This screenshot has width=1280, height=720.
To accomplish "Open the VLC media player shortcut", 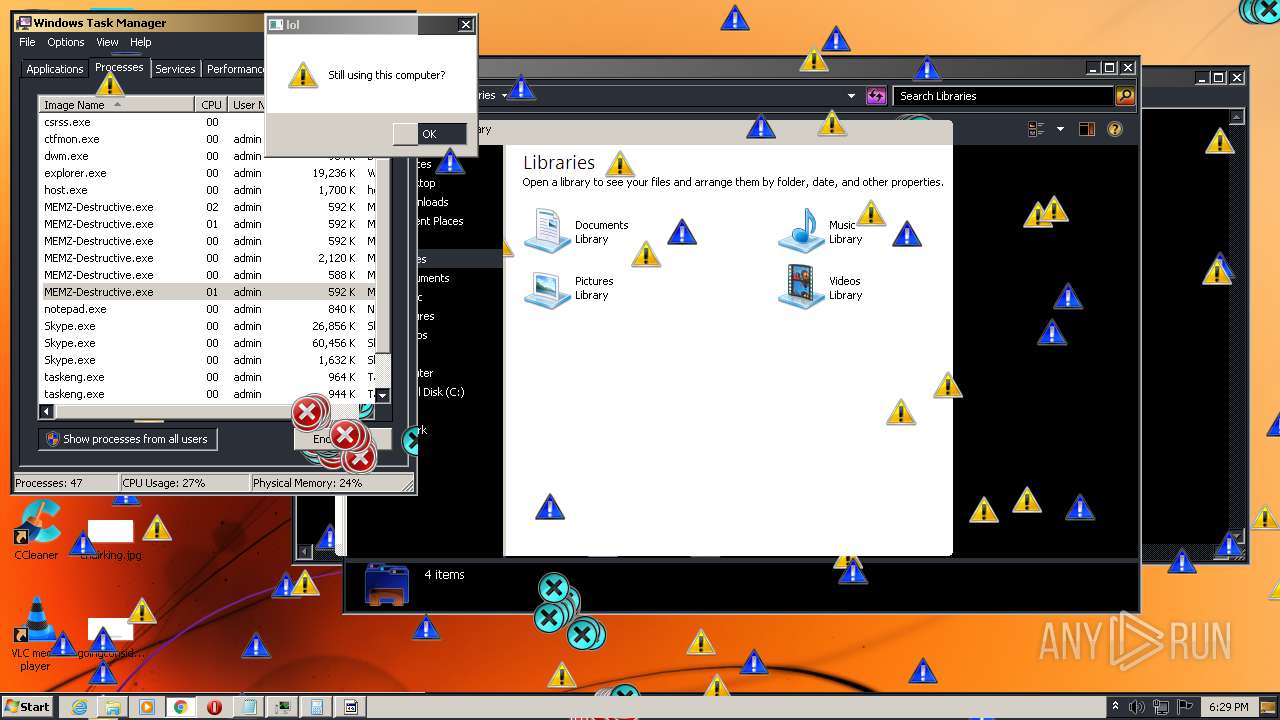I will (x=35, y=633).
